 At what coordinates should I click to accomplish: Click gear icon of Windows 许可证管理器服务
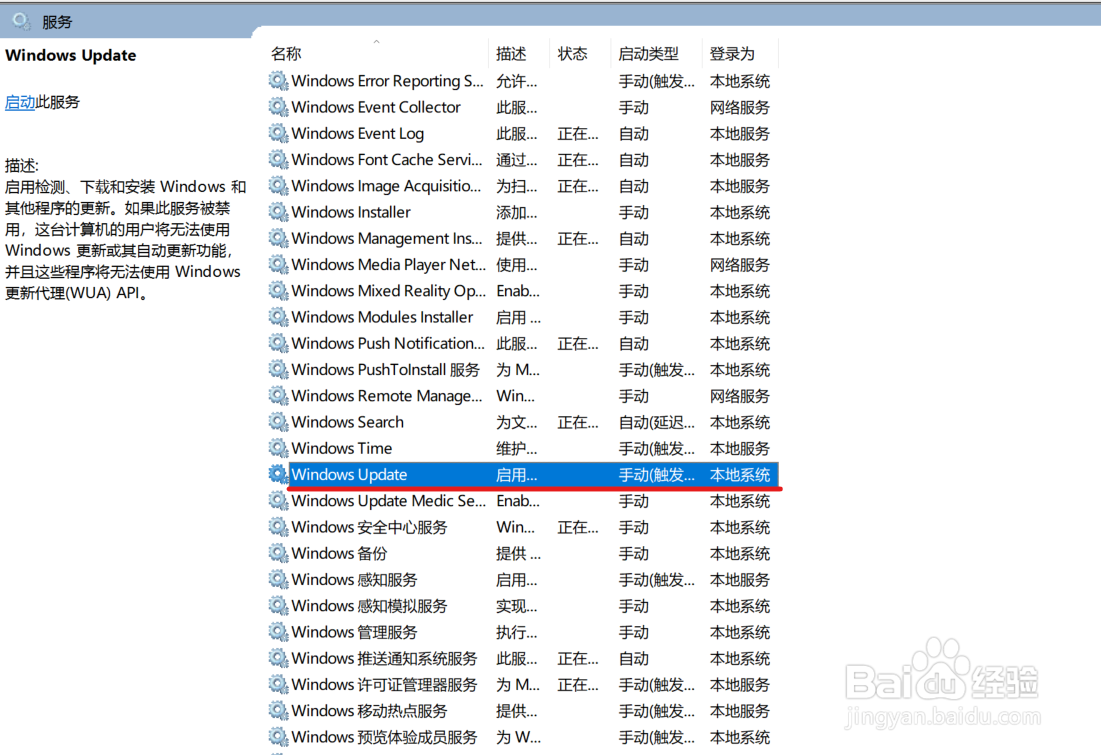pos(278,684)
